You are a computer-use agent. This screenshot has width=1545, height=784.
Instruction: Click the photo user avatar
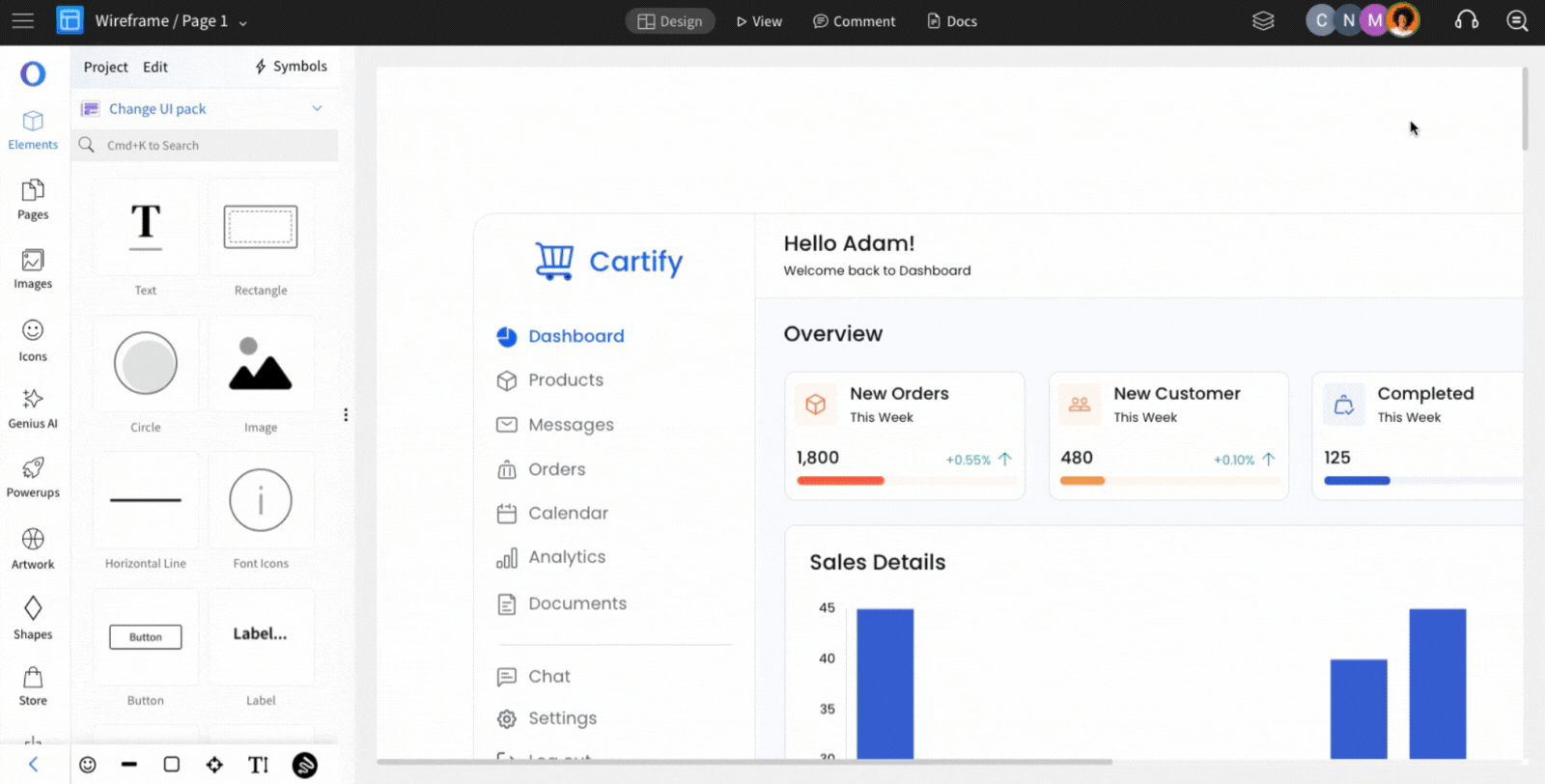[x=1403, y=20]
